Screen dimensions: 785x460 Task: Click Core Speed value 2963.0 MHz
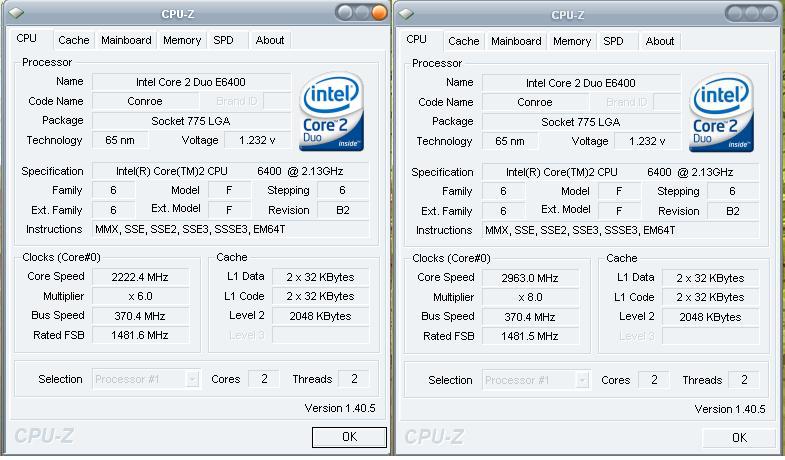(x=530, y=278)
